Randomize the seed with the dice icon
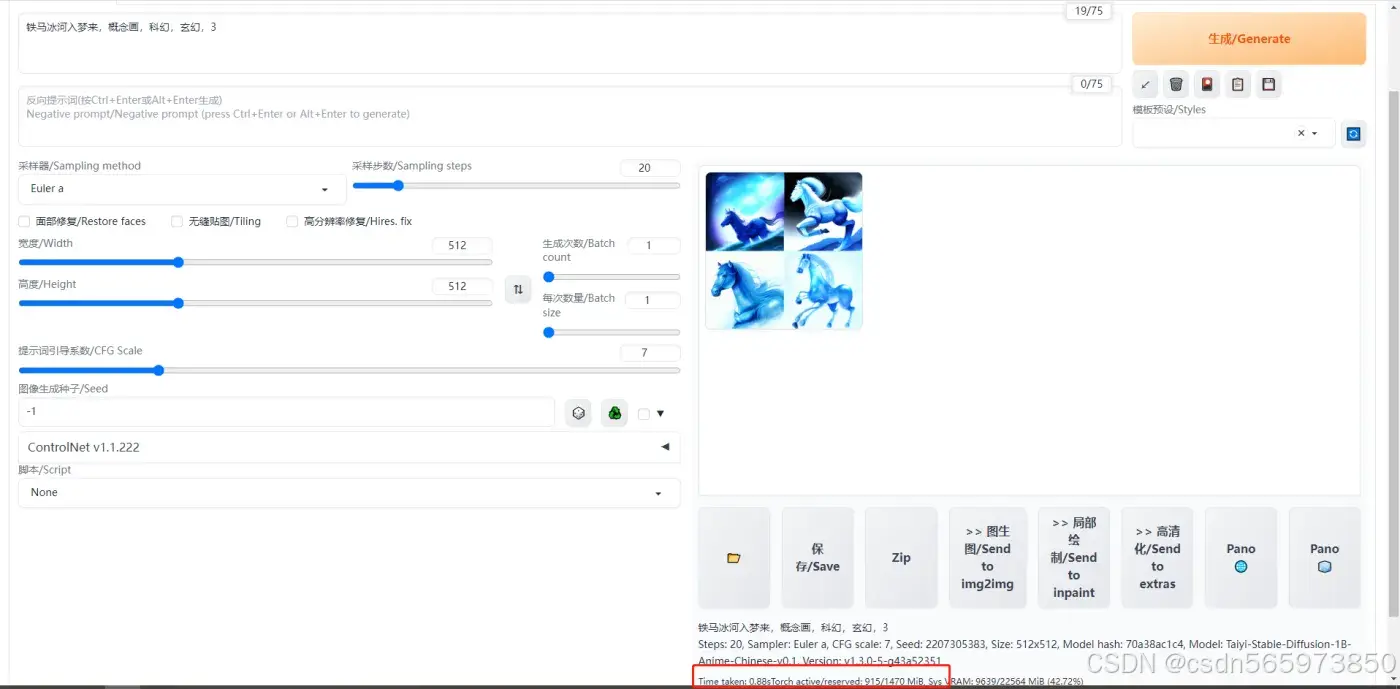Image resolution: width=1400 pixels, height=689 pixels. tap(578, 412)
